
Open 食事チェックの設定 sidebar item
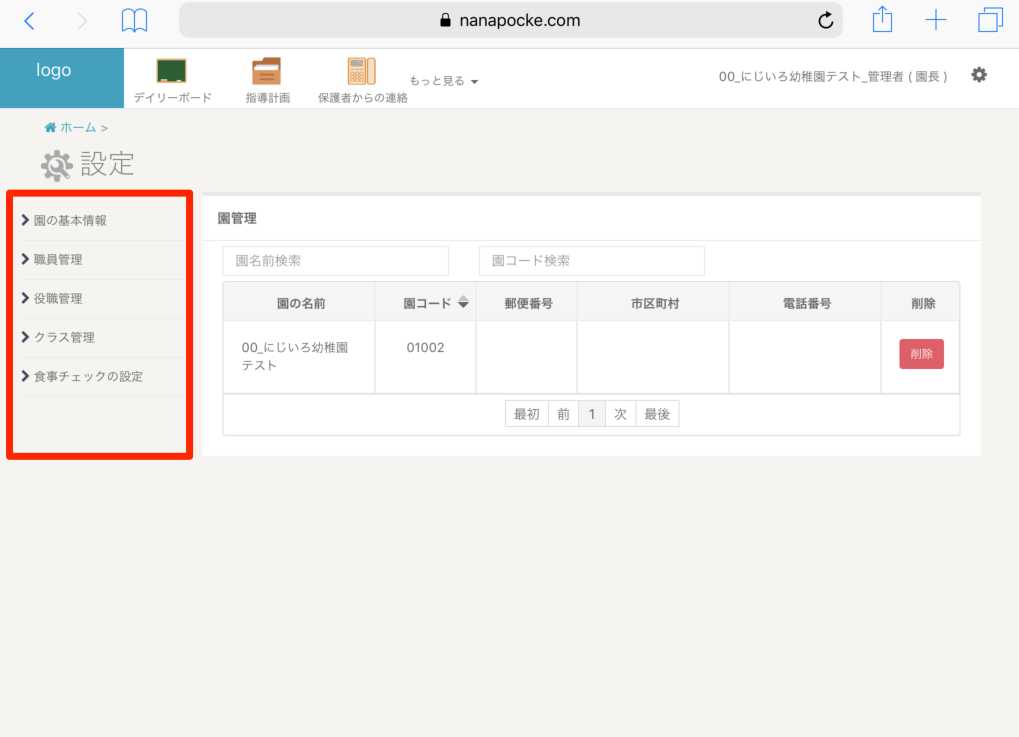tap(88, 376)
